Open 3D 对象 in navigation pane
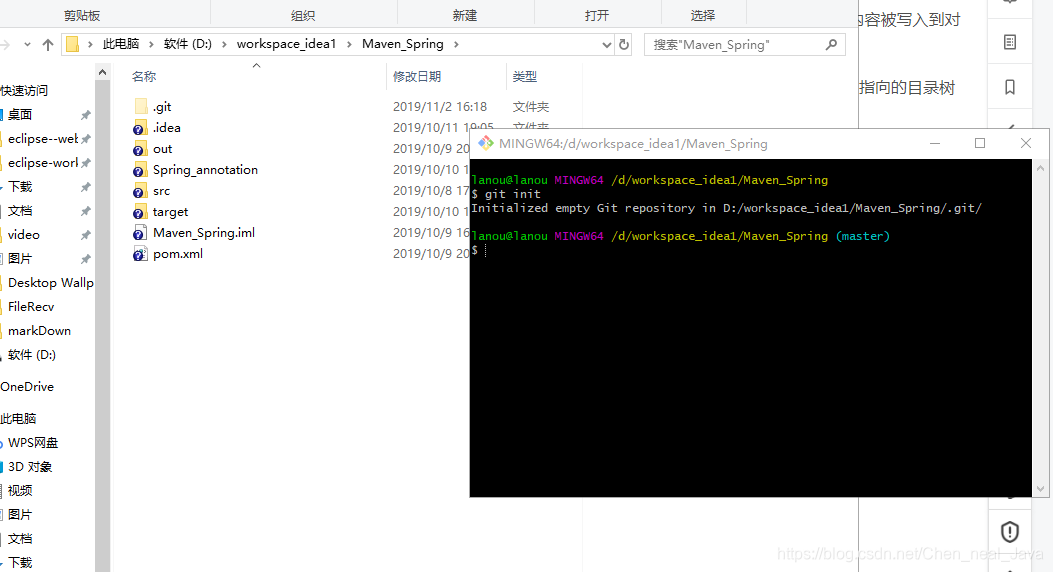The image size is (1053, 572). tap(30, 467)
